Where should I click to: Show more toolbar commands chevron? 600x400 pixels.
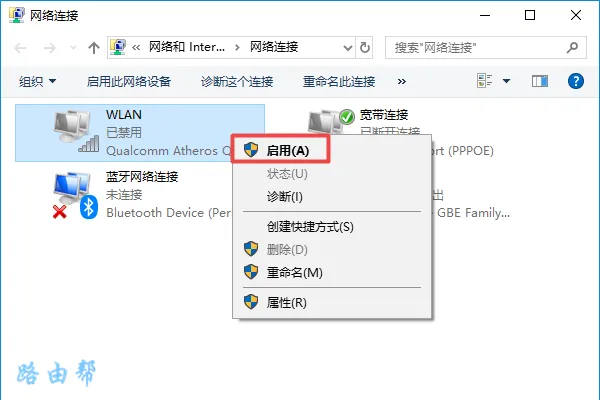402,81
